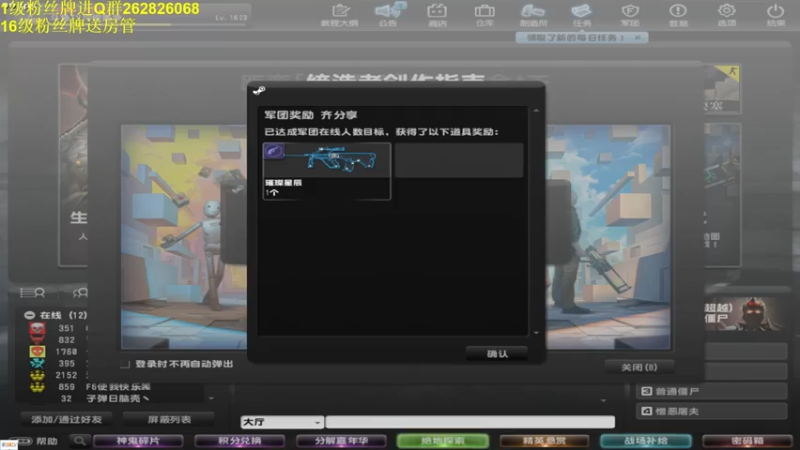Click 添加/通过好友 button

point(66,419)
